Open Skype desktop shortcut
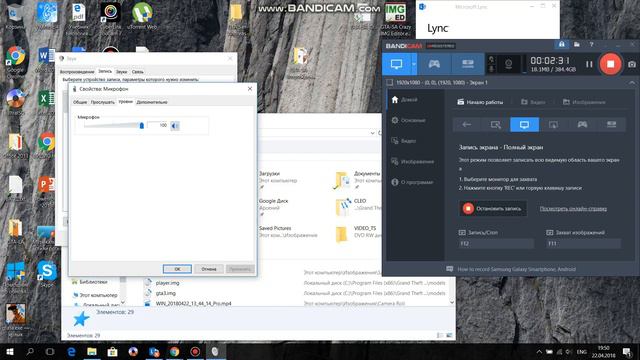Image resolution: width=640 pixels, height=360 pixels. (47, 274)
